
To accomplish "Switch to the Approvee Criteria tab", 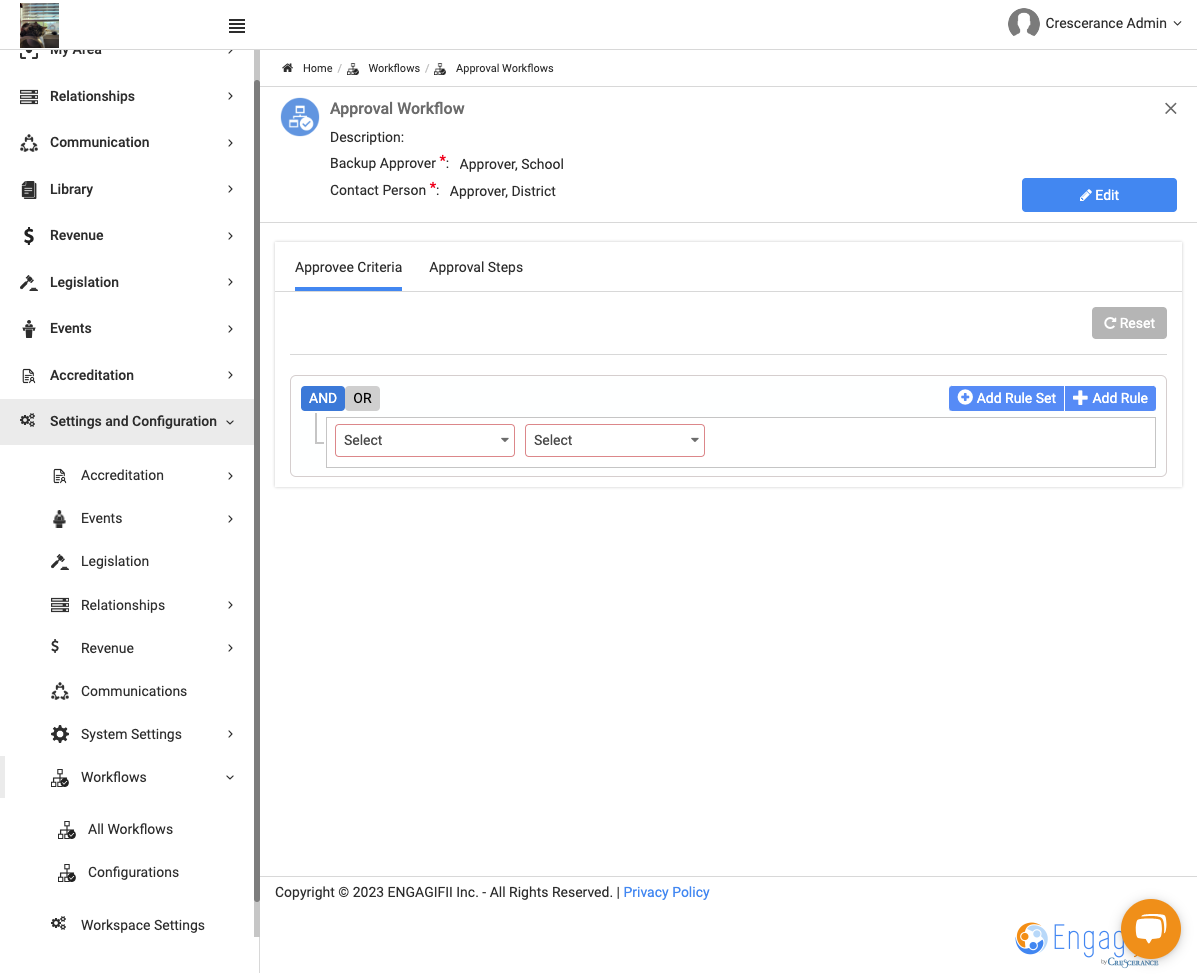I will coord(348,268).
